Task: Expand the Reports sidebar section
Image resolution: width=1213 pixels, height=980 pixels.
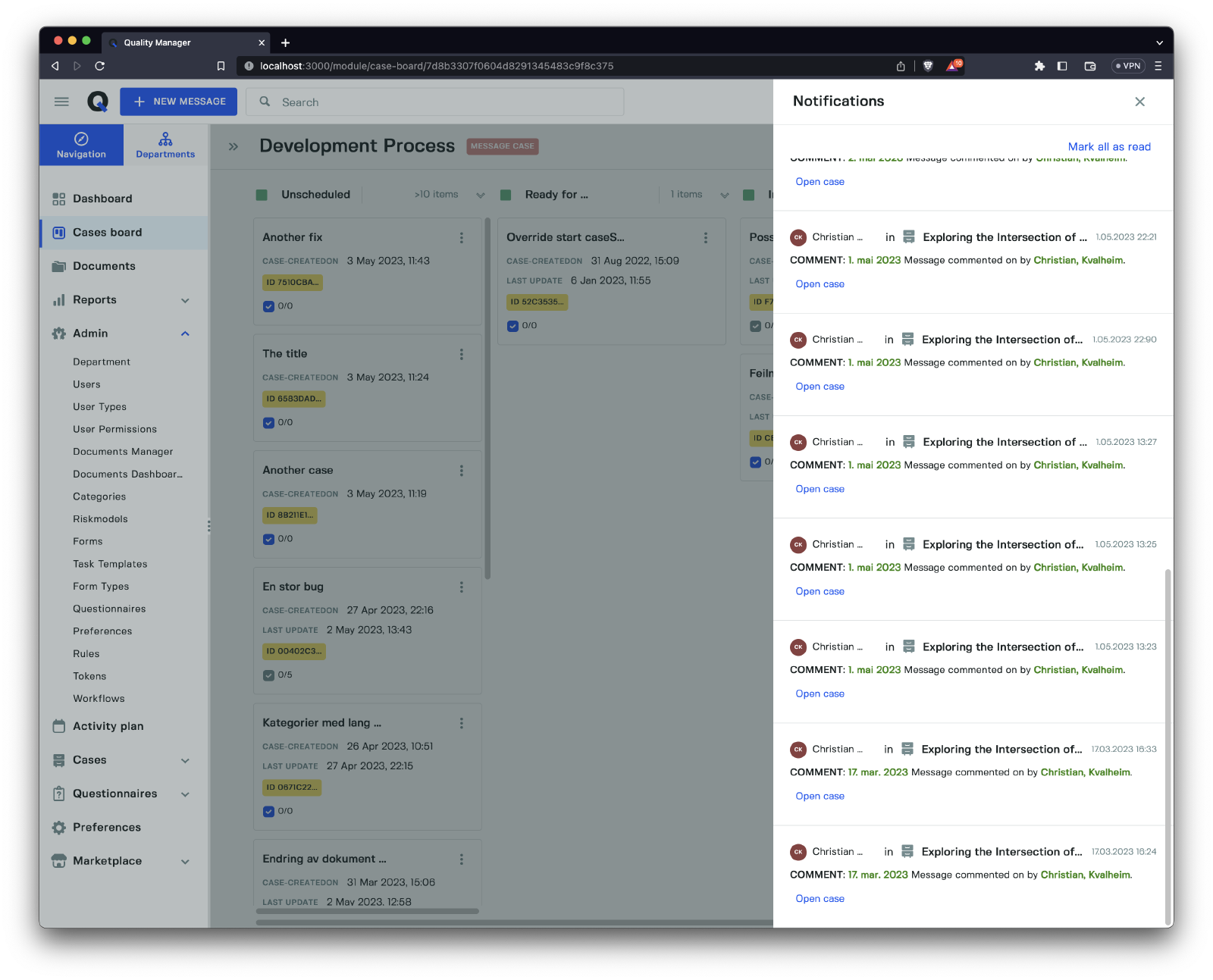Action: (x=185, y=300)
